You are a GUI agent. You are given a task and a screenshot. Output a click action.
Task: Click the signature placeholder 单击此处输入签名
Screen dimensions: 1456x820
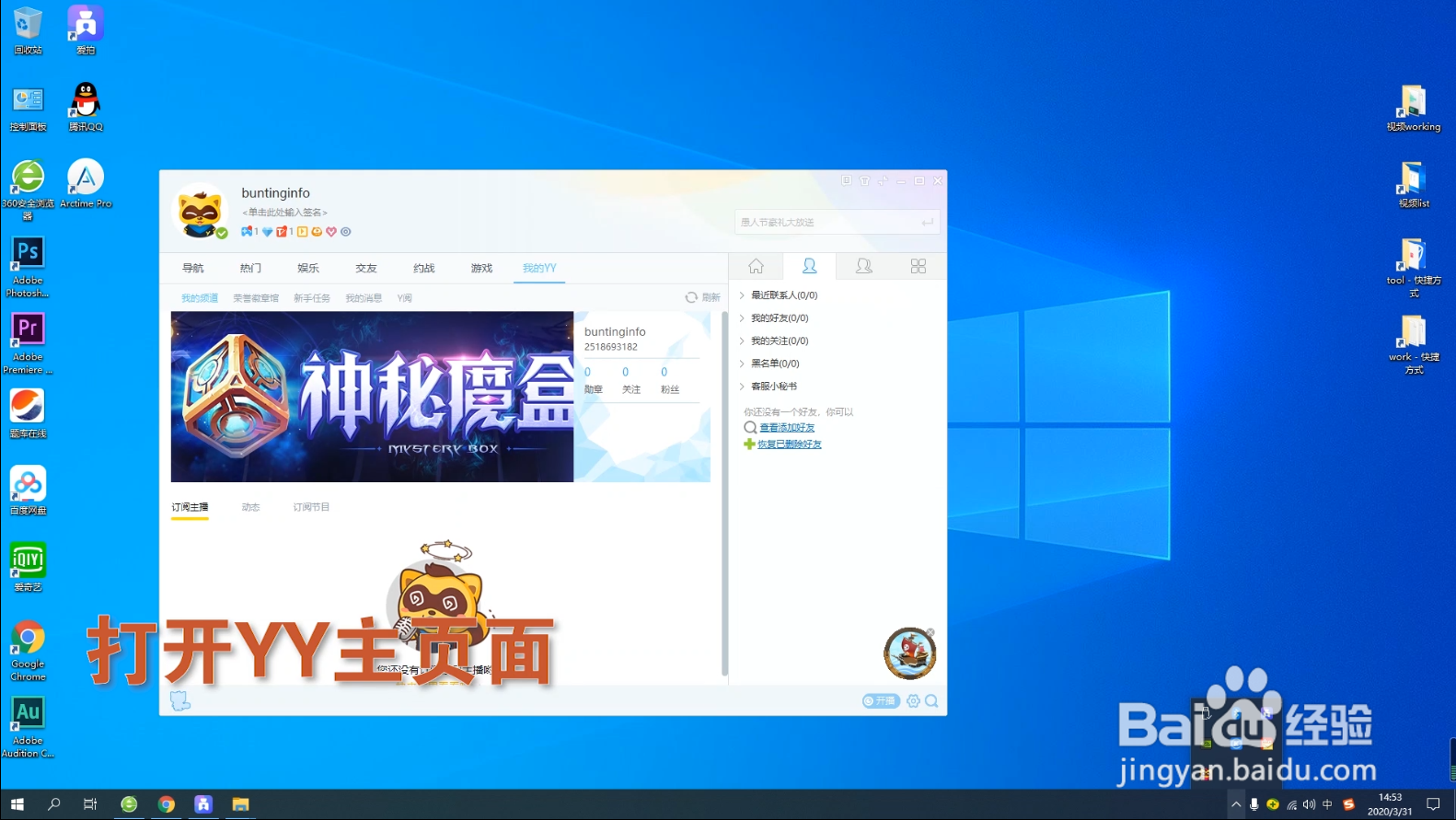284,213
